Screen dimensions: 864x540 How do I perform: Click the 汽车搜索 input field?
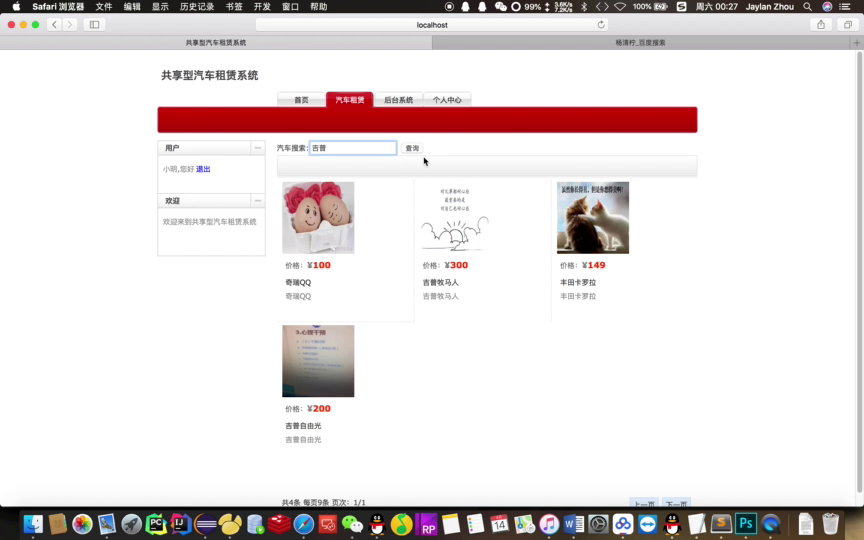pyautogui.click(x=353, y=148)
